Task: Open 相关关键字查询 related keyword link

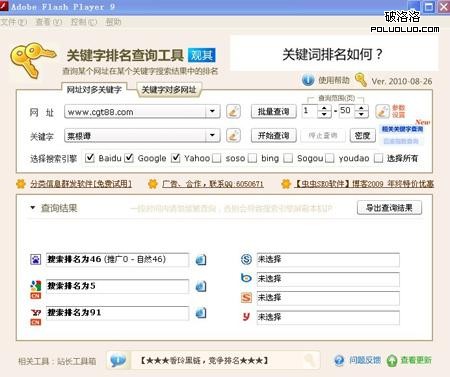Action: point(402,129)
